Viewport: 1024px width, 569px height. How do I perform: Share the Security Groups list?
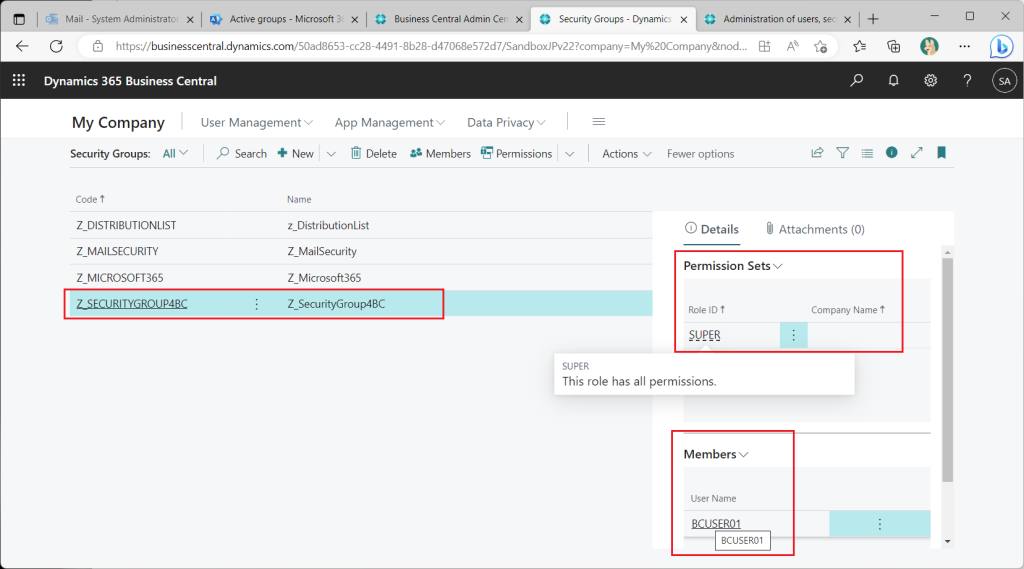coord(817,153)
